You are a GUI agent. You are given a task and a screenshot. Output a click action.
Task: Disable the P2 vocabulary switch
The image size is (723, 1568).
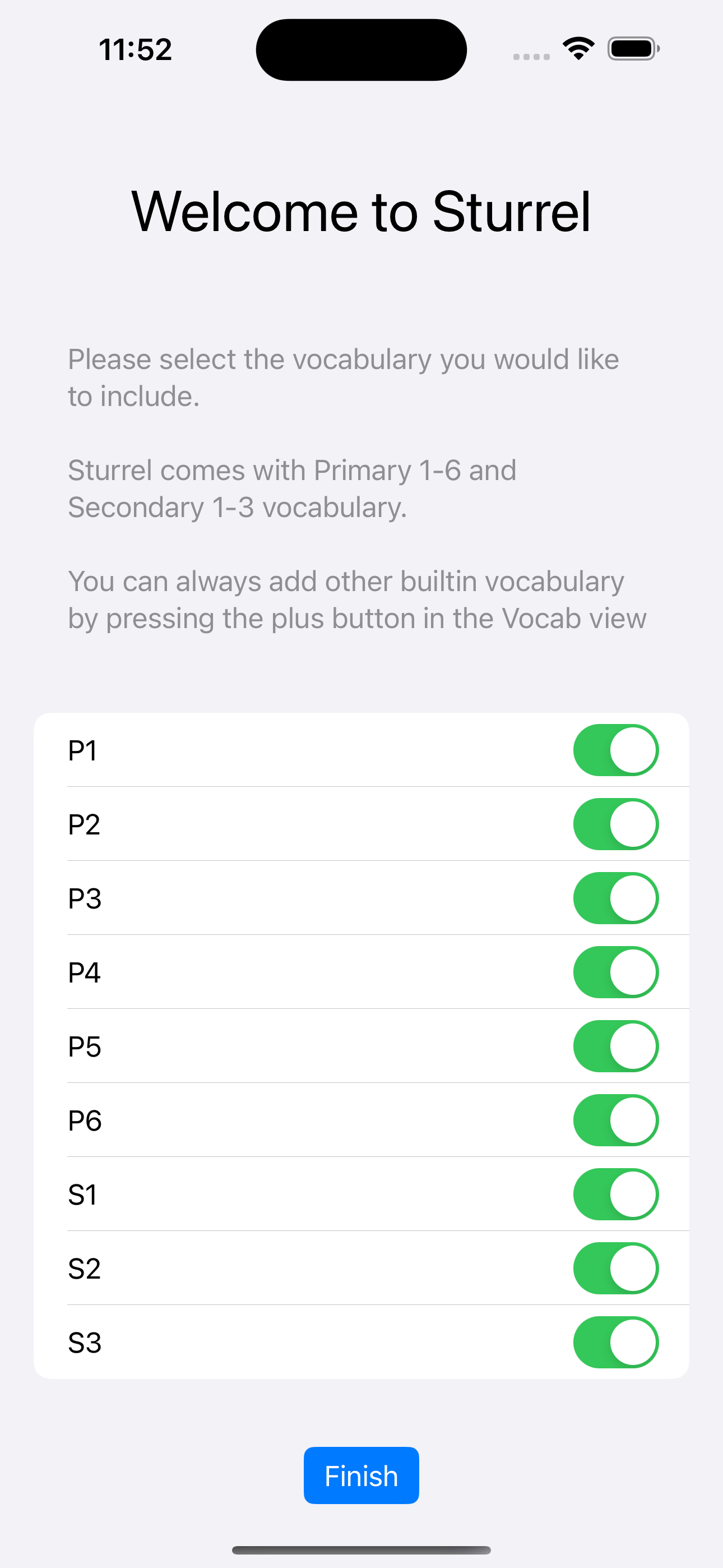[615, 824]
